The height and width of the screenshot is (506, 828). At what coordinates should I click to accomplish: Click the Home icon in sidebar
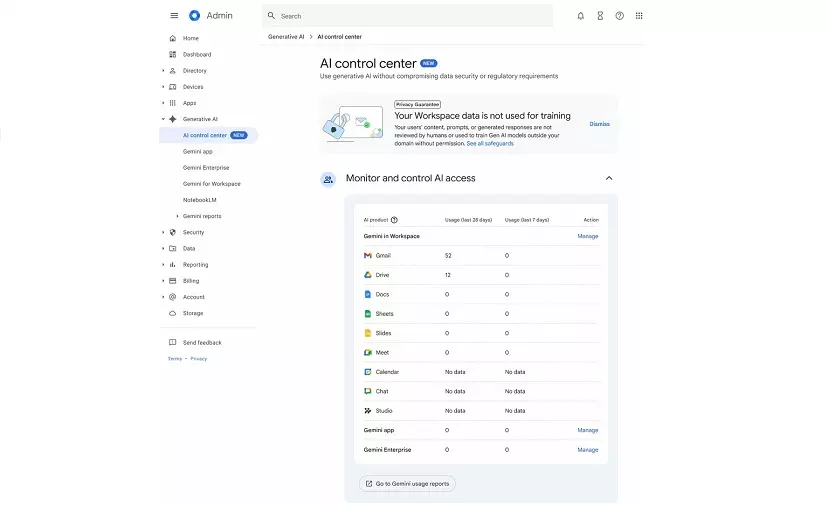[x=173, y=38]
